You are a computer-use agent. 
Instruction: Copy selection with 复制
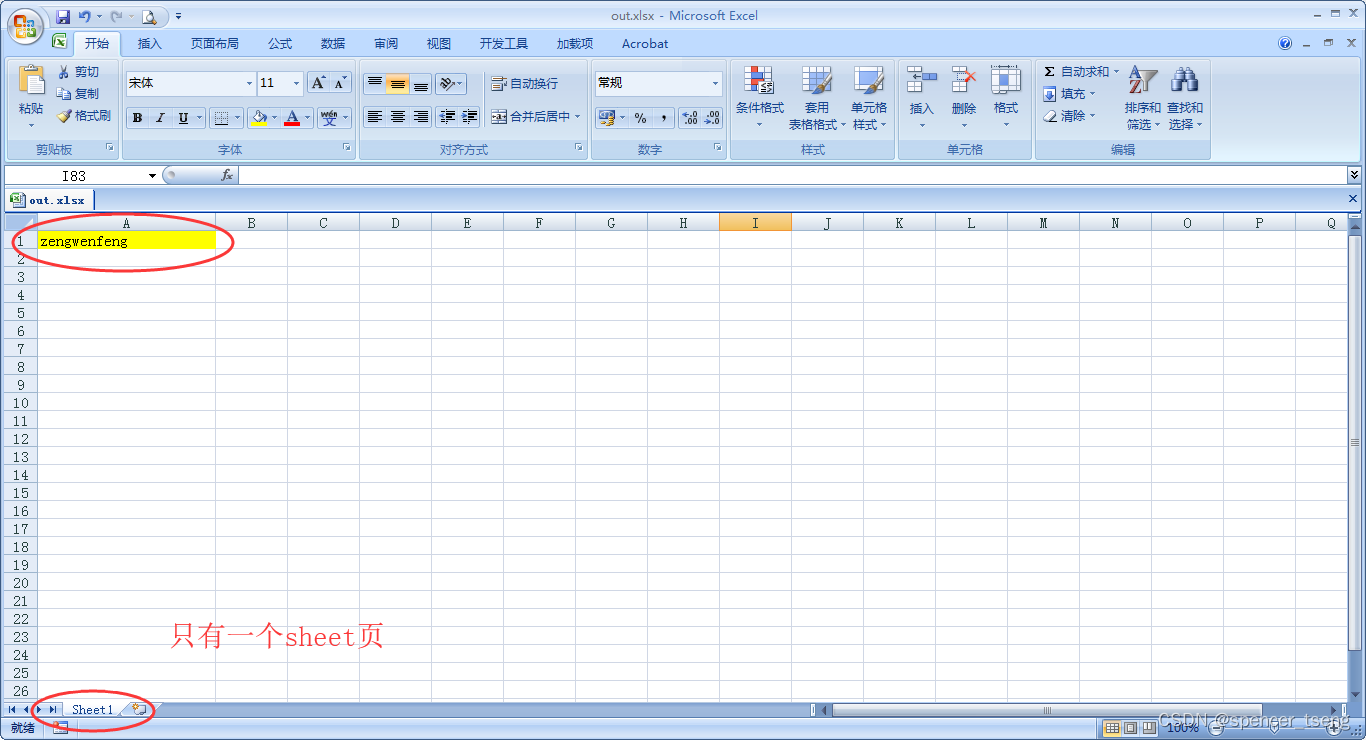tap(78, 94)
